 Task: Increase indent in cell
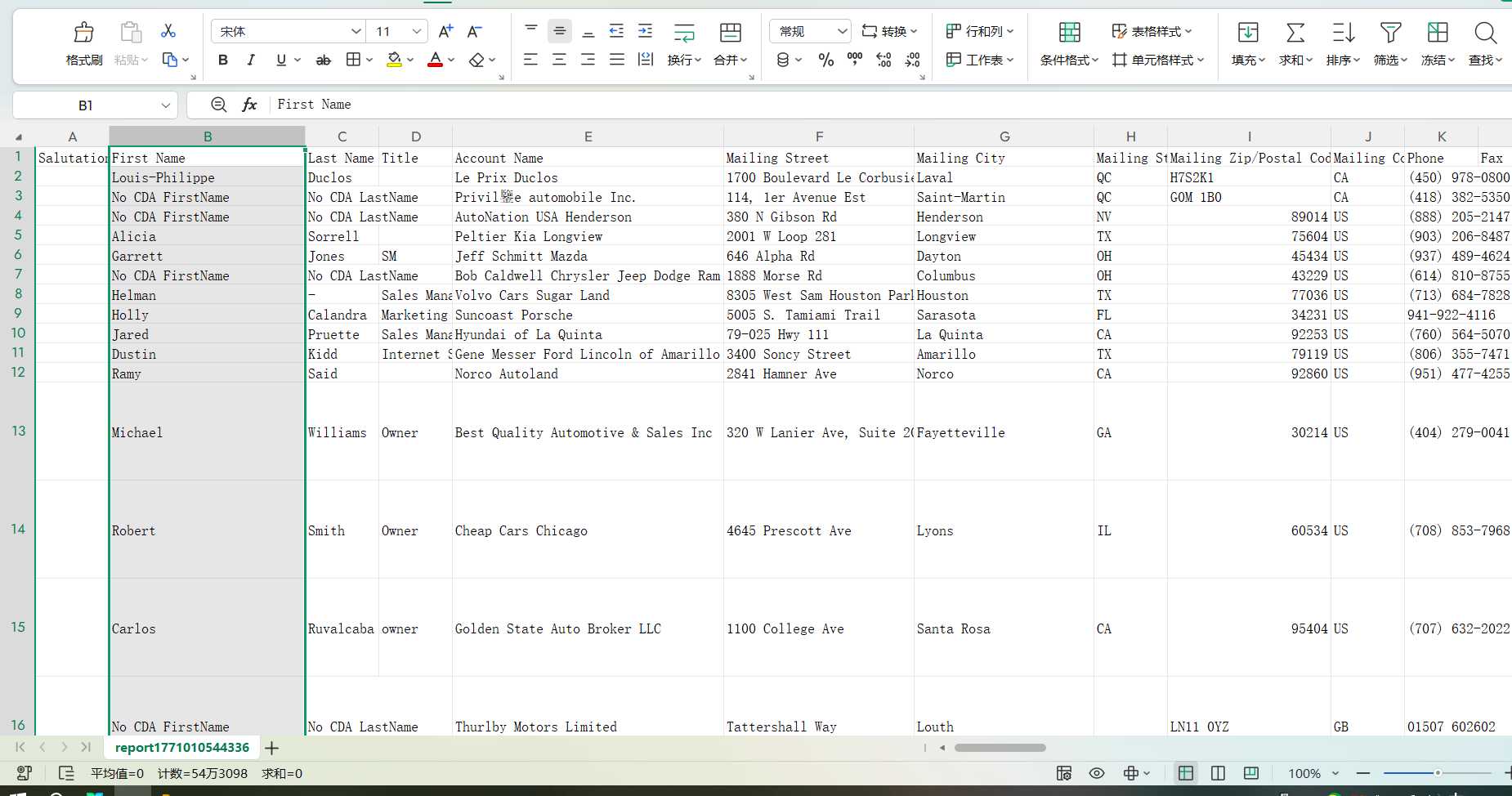(645, 31)
